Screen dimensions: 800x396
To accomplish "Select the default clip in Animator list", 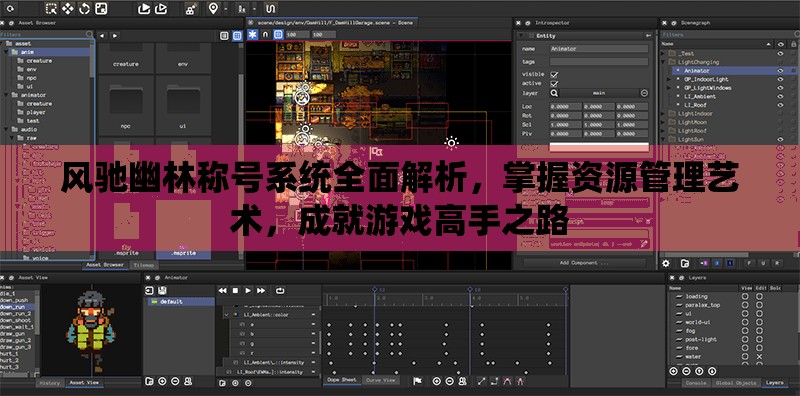I will (x=181, y=302).
